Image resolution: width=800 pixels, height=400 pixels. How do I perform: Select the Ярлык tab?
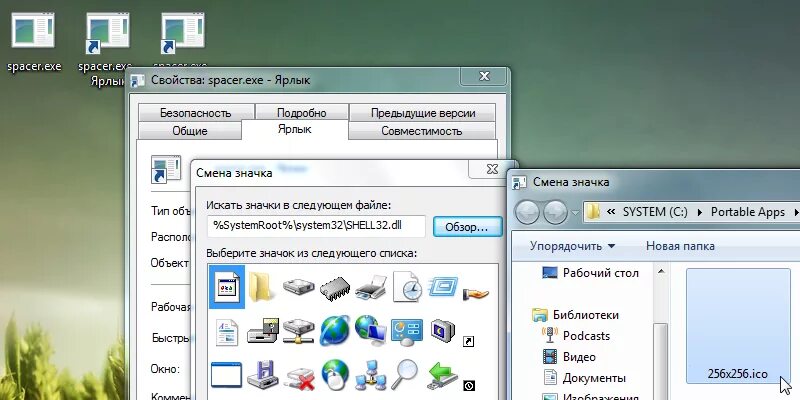295,129
